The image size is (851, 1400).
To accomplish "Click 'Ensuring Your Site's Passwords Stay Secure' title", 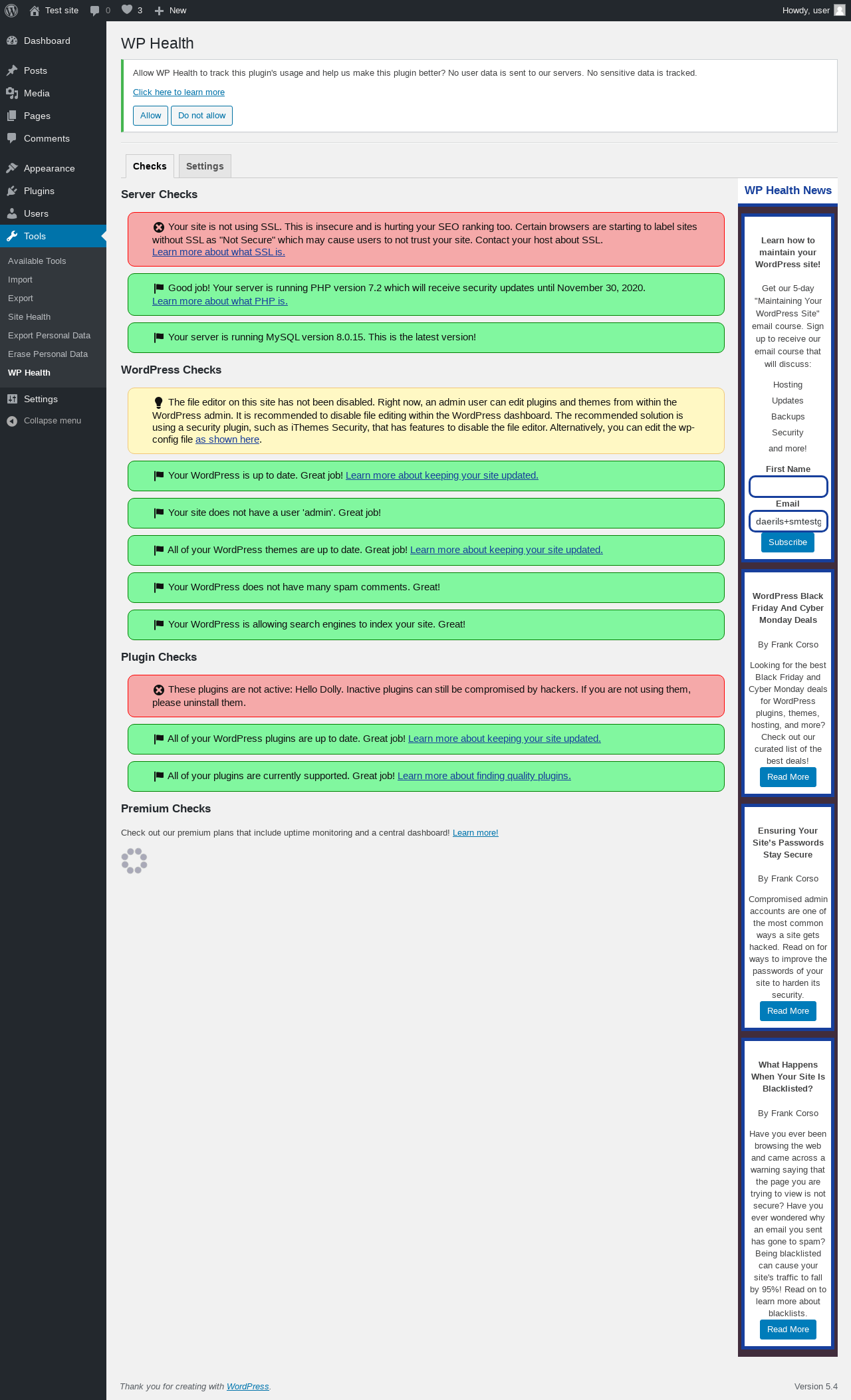I will pos(788,843).
